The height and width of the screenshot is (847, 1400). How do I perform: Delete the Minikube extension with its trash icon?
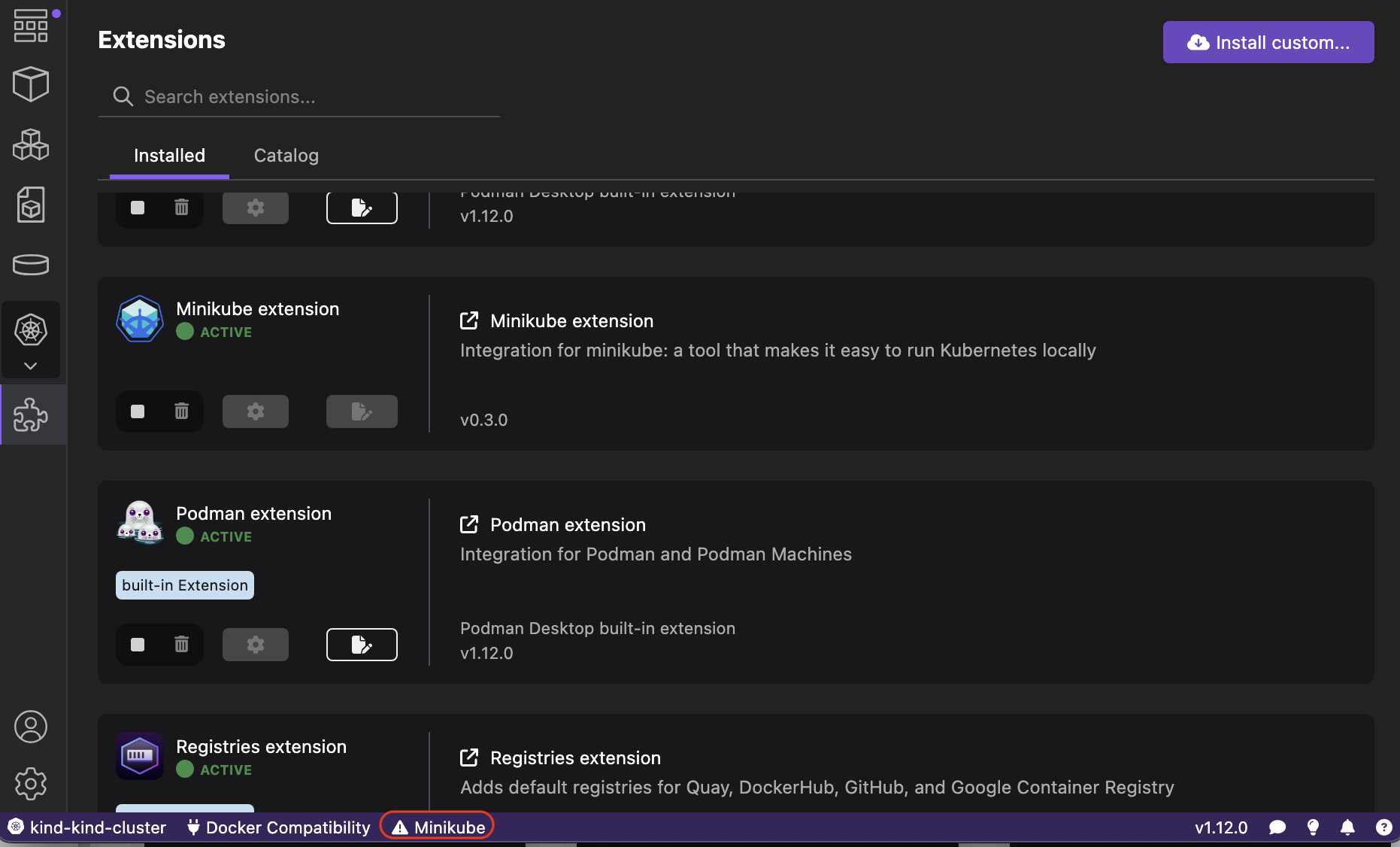coord(182,411)
